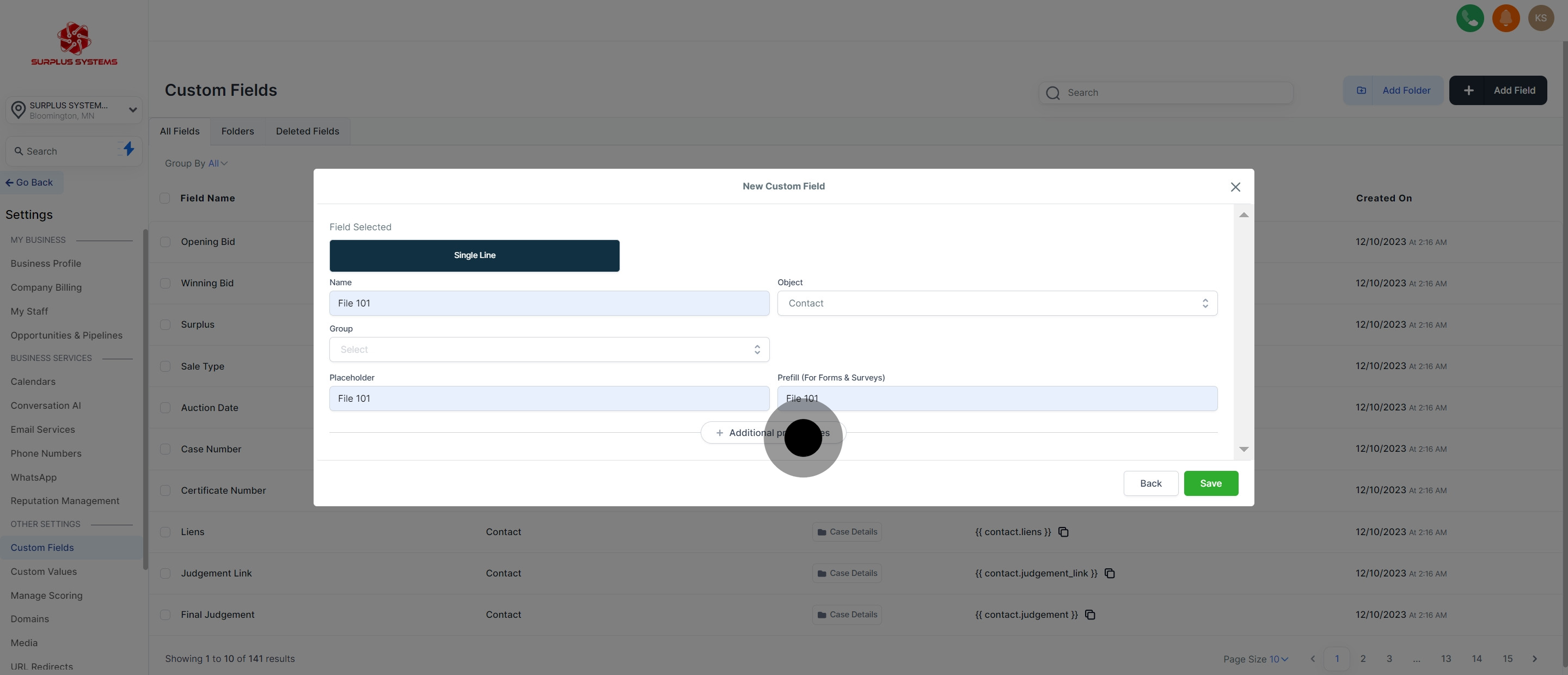Tick the Judgement Link row checkbox
The image size is (1568, 675).
[165, 573]
